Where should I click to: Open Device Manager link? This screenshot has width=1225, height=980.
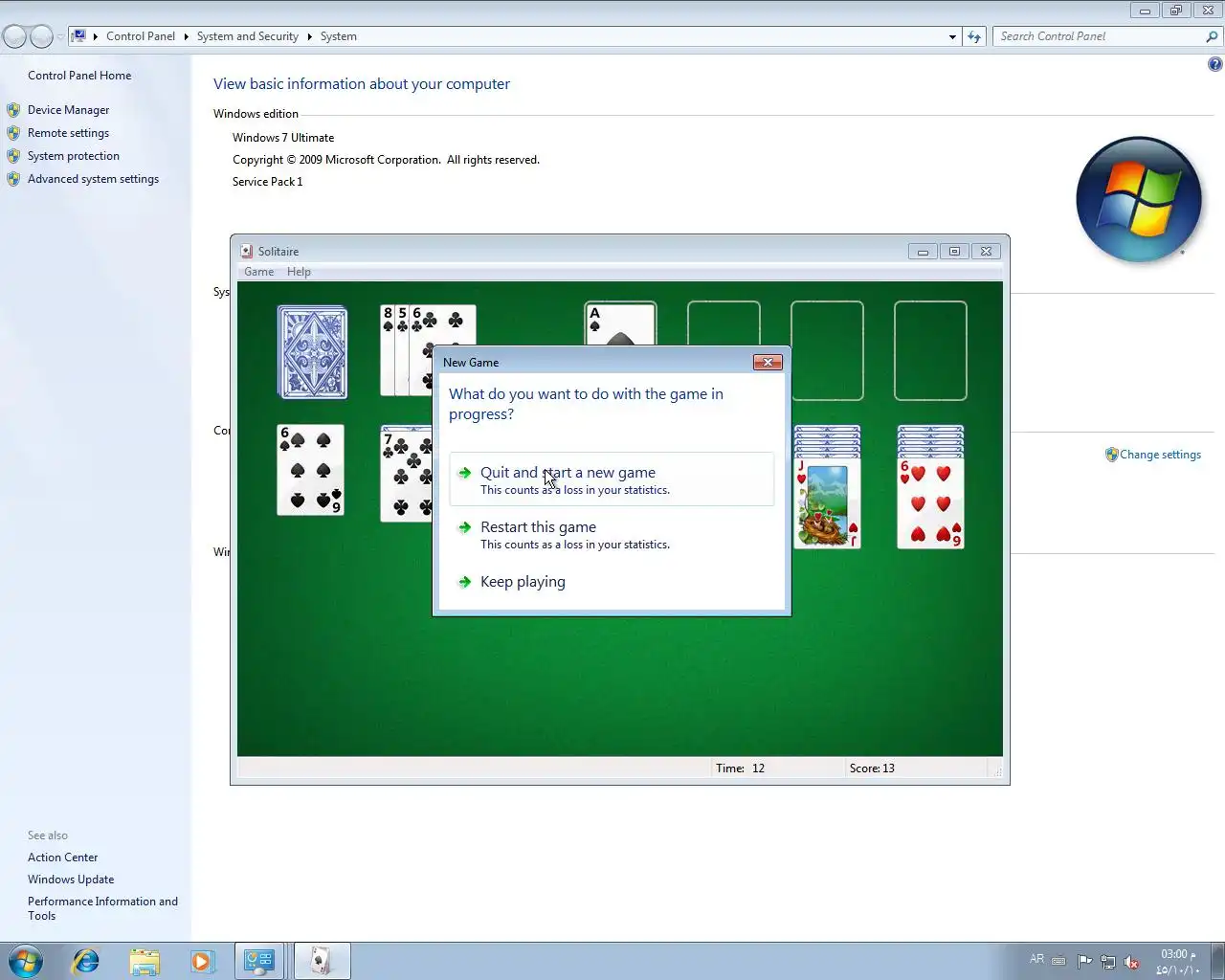click(x=68, y=110)
